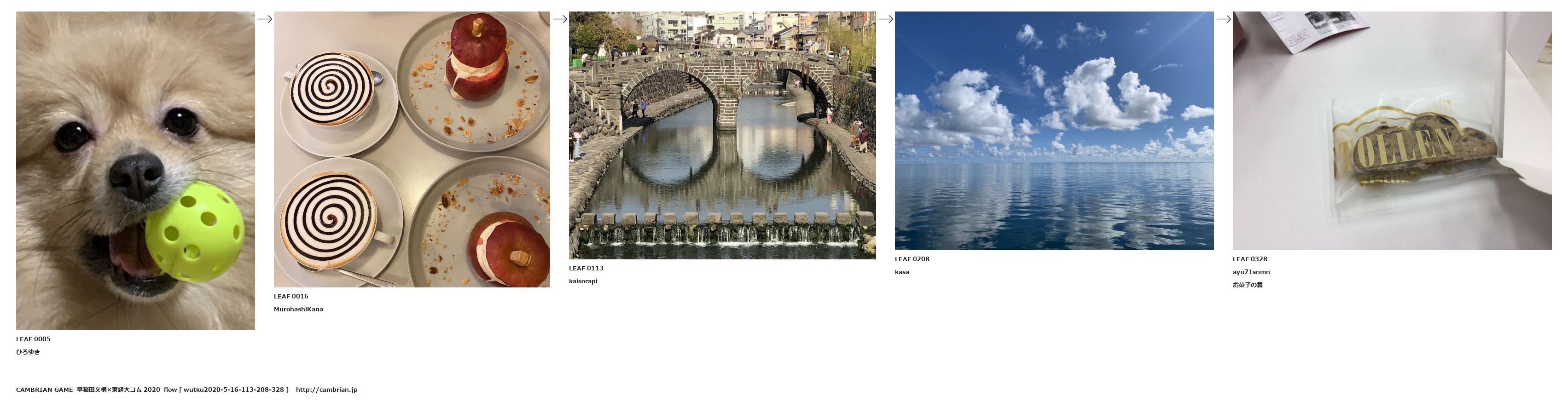Click the arrow between bridge and sea photos

point(885,19)
